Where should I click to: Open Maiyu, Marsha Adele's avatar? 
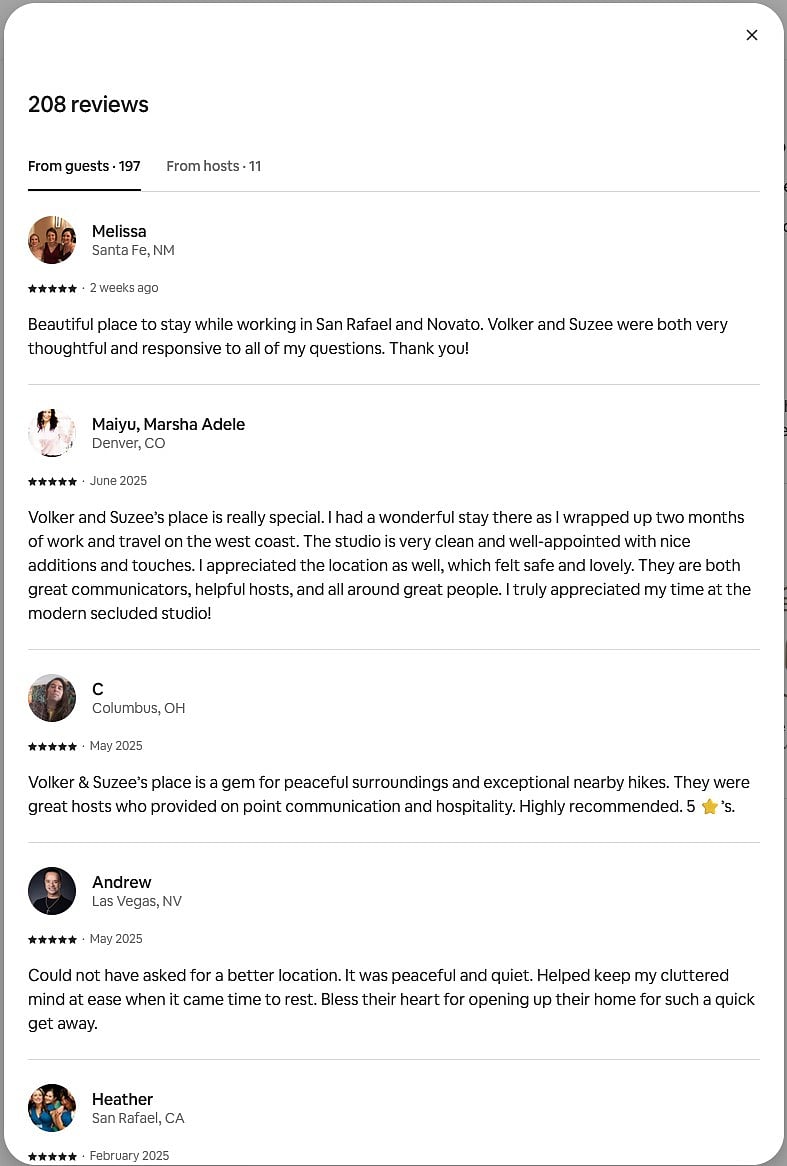click(x=52, y=433)
